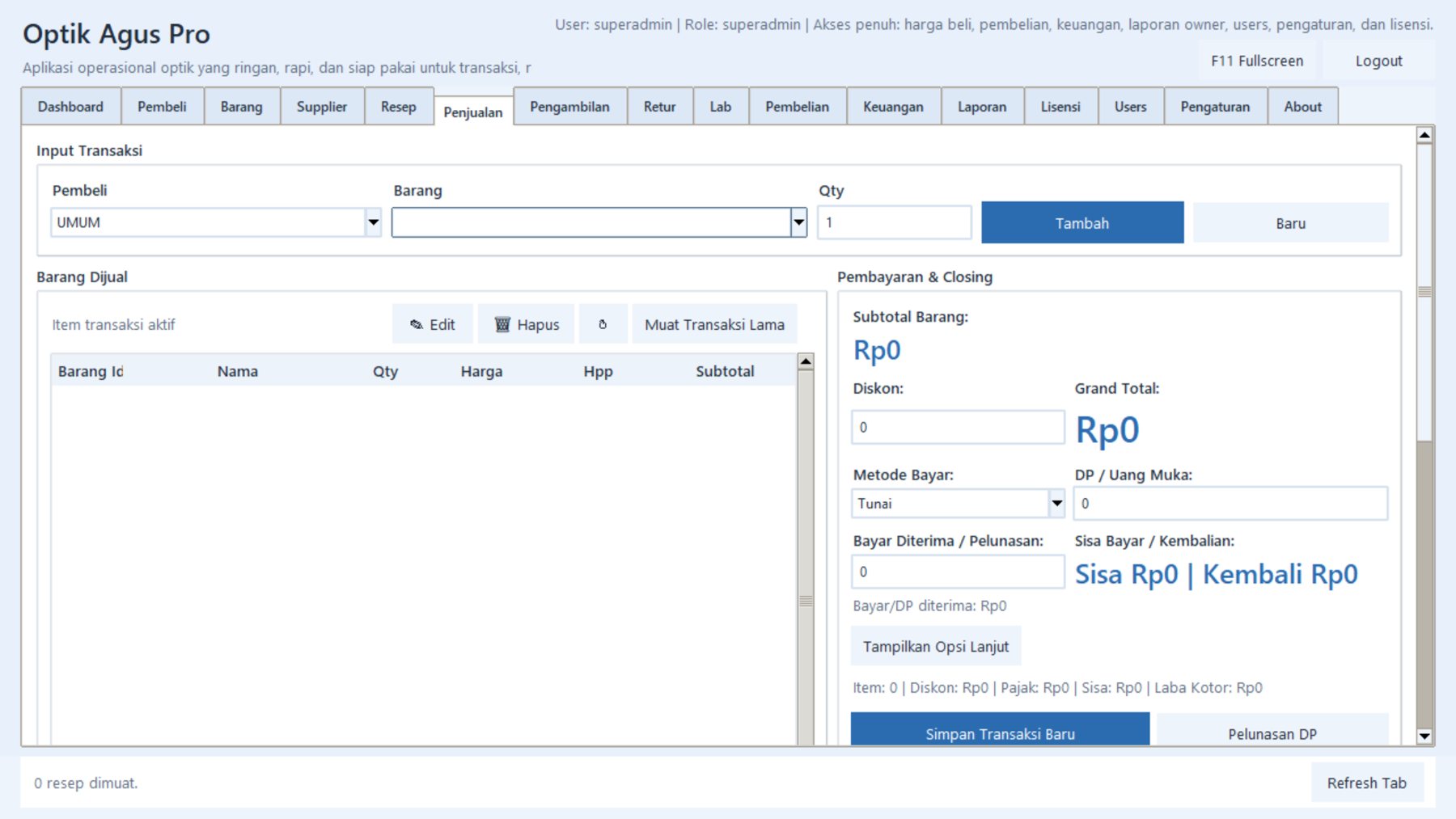Click the Edit pencil button
The image size is (1456, 819).
click(x=433, y=324)
